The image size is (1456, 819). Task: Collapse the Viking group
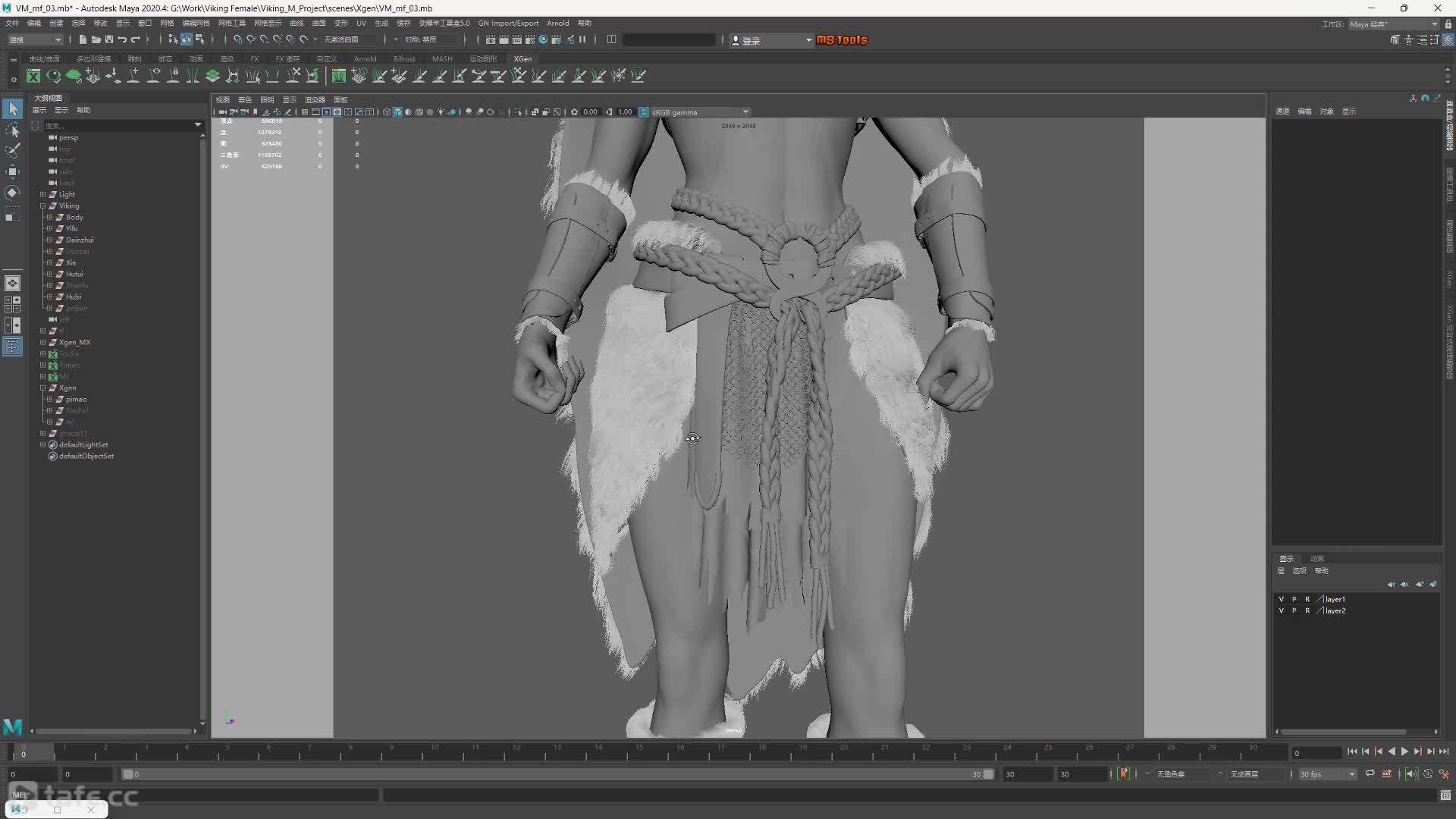coord(43,206)
